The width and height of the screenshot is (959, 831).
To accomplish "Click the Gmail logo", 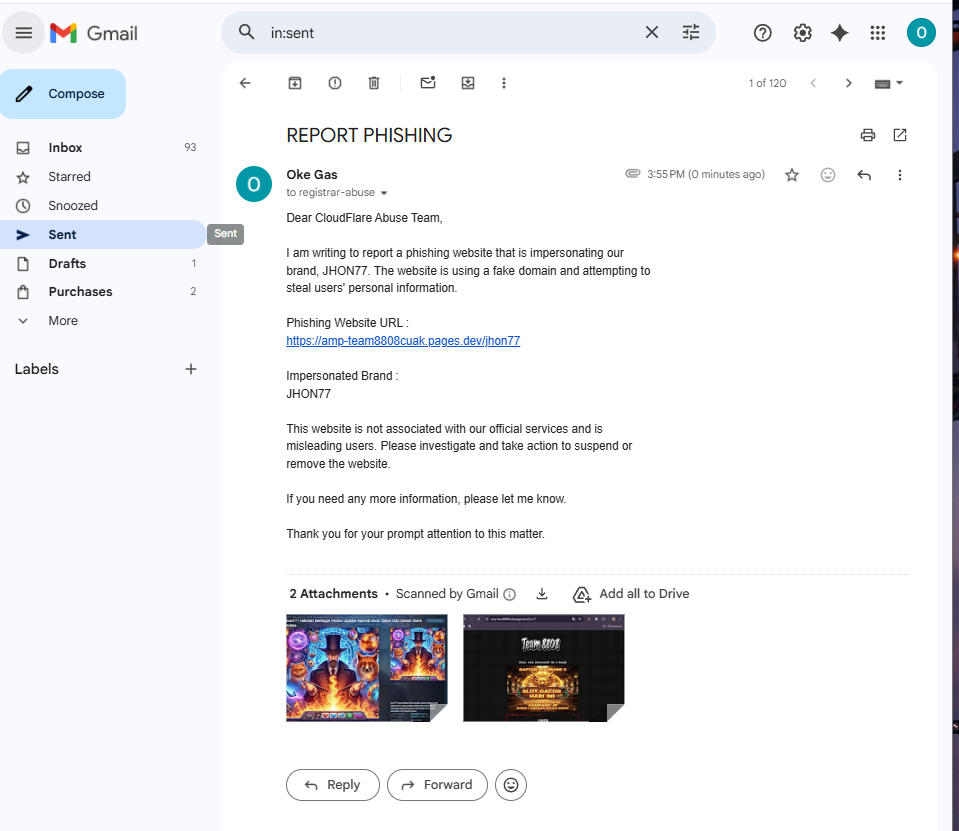I will click(x=94, y=33).
